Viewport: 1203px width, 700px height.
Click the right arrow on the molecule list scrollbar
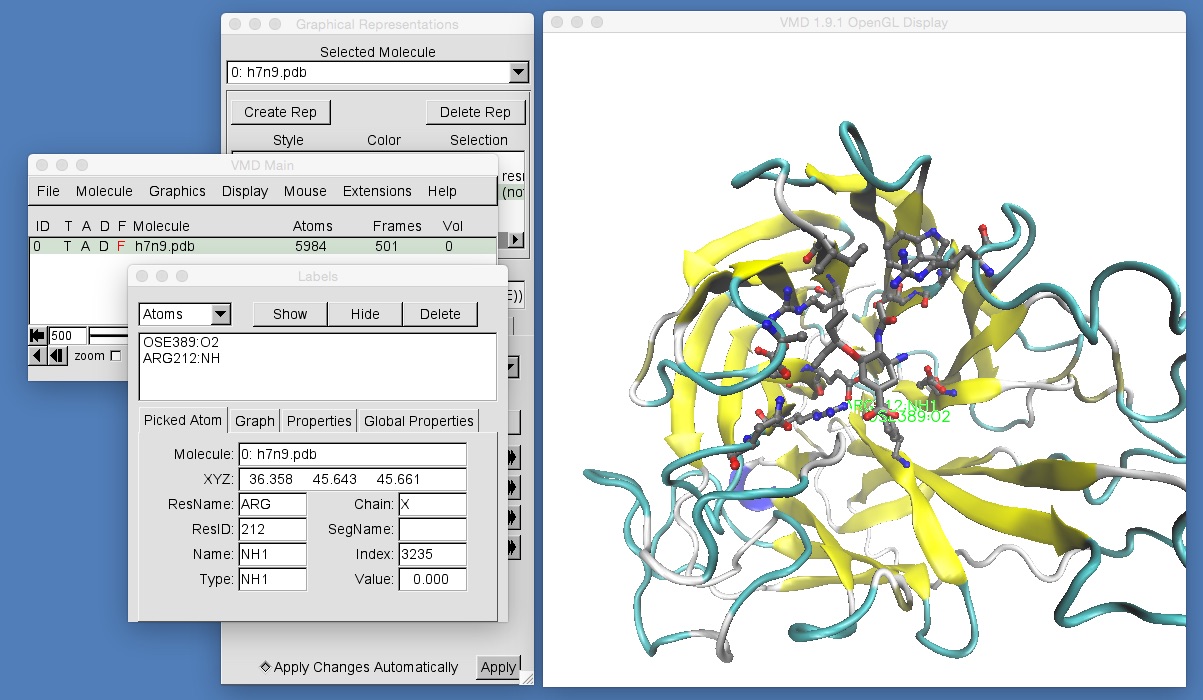point(515,240)
